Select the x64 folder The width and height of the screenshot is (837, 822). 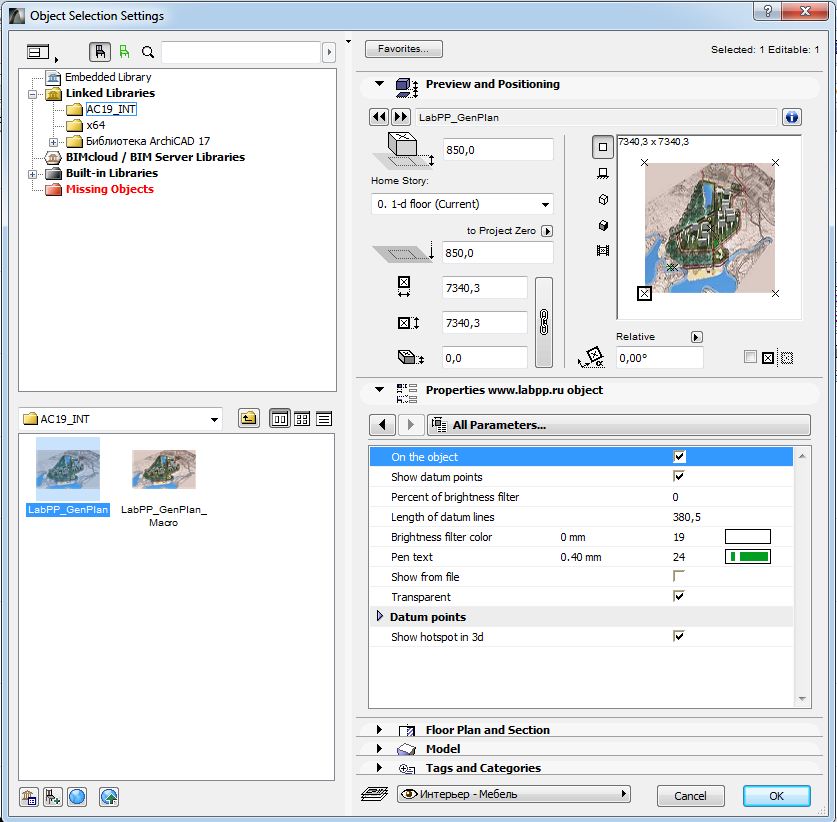point(96,125)
